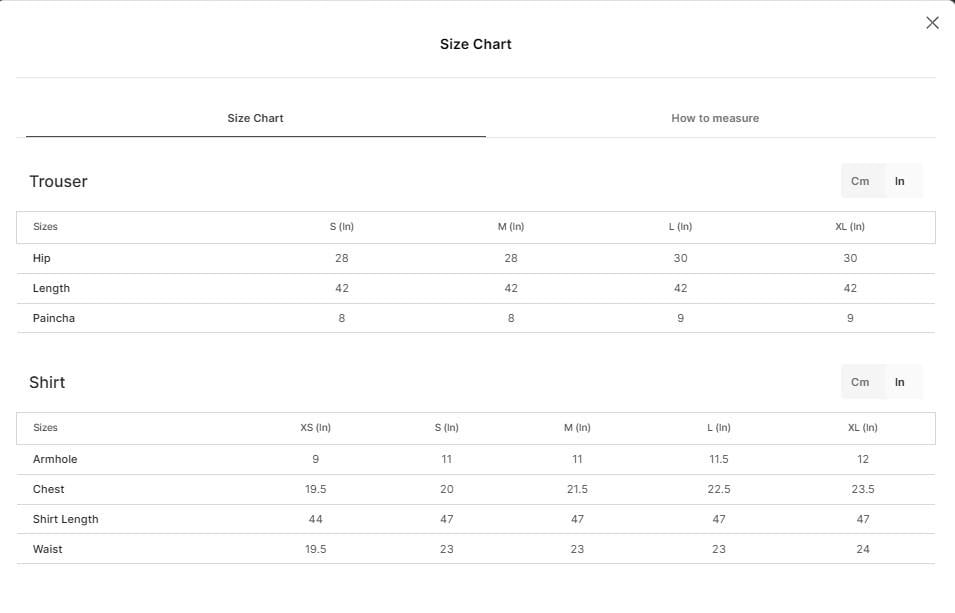Click the Shirt section heading
The image size is (955, 613).
coord(47,382)
